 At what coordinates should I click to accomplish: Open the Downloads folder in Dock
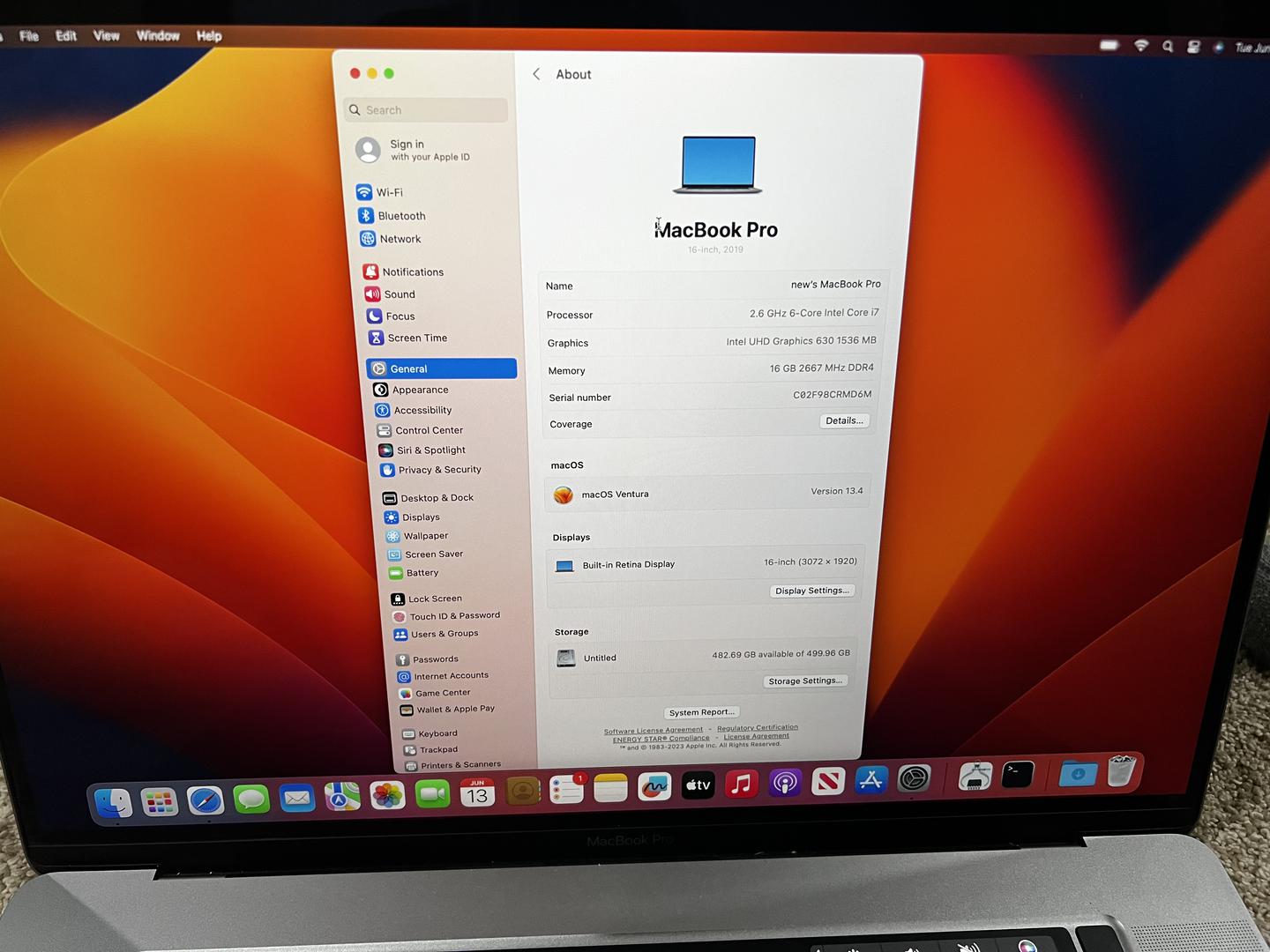click(x=1078, y=773)
